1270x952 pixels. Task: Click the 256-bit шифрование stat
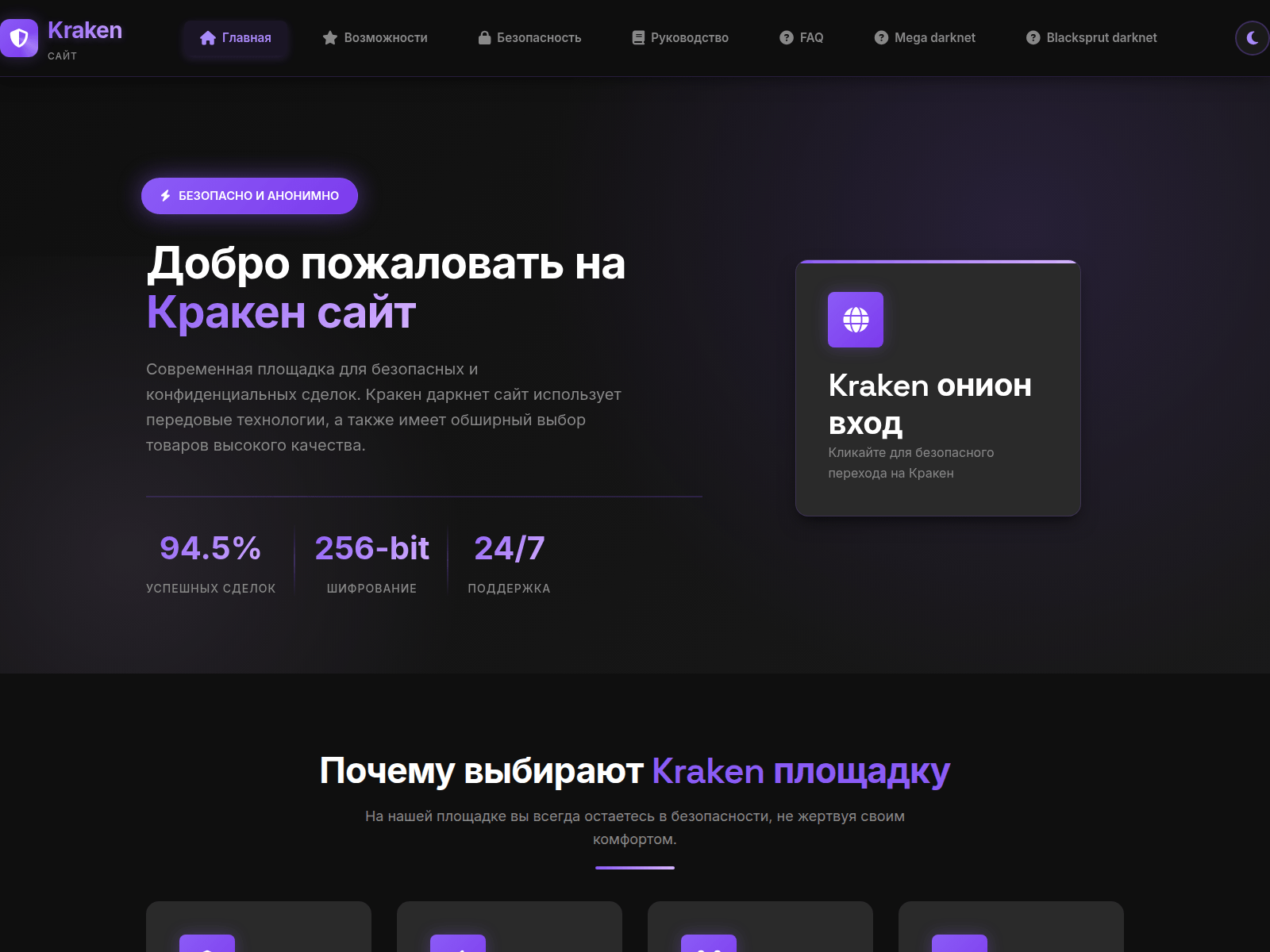click(371, 563)
